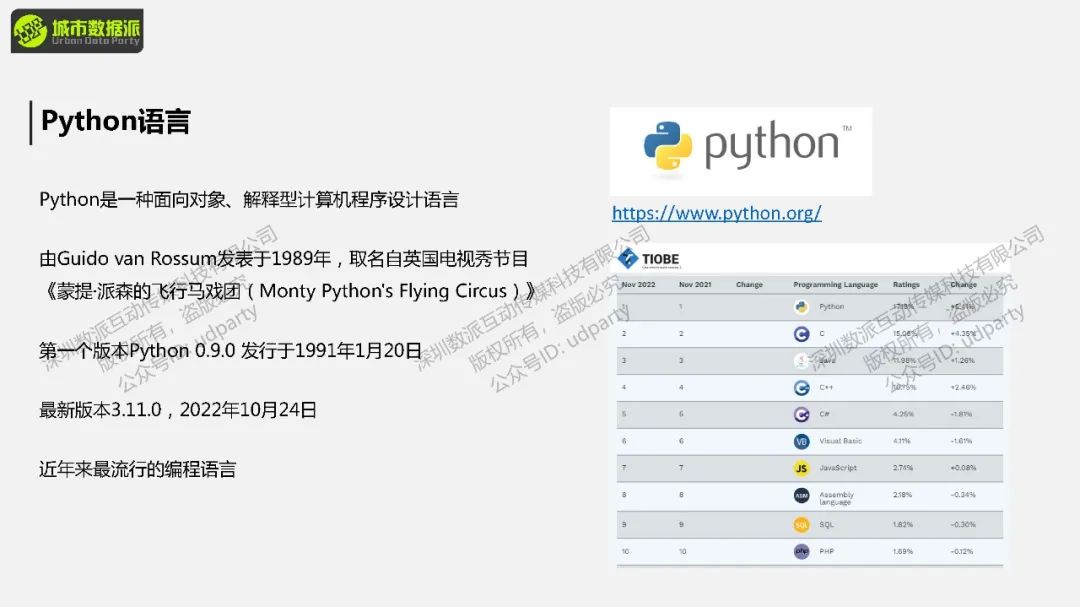
Task: Select the Python icon in the ranking table
Action: coord(801,307)
